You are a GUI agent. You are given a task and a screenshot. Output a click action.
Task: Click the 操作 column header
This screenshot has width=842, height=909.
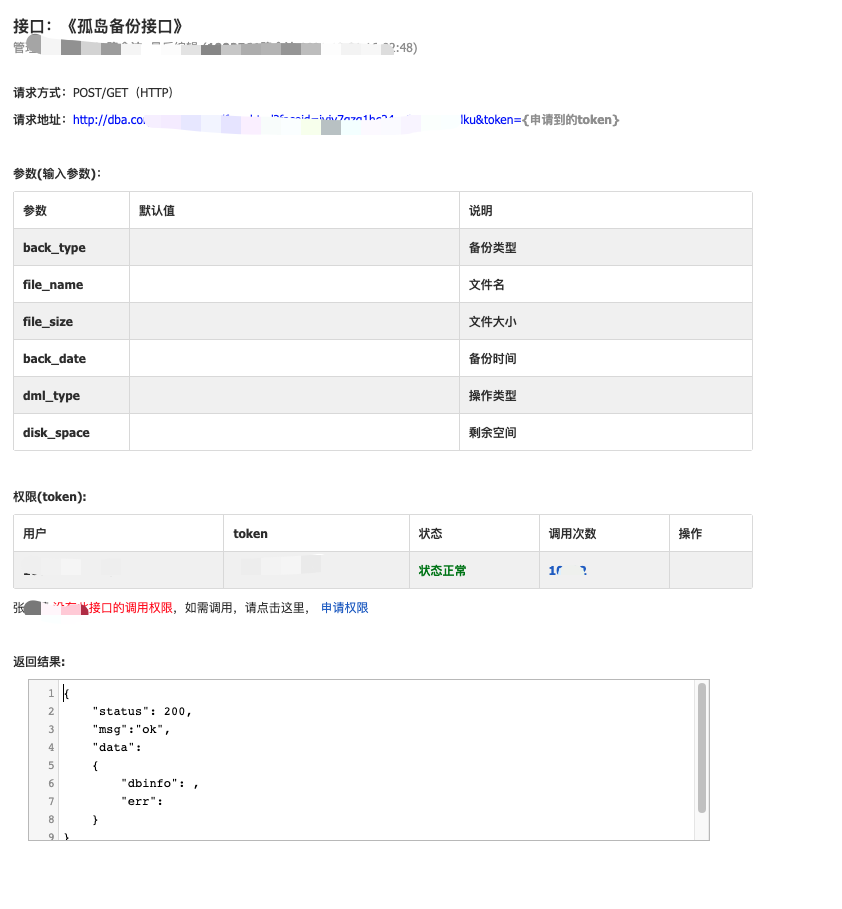[x=689, y=533]
